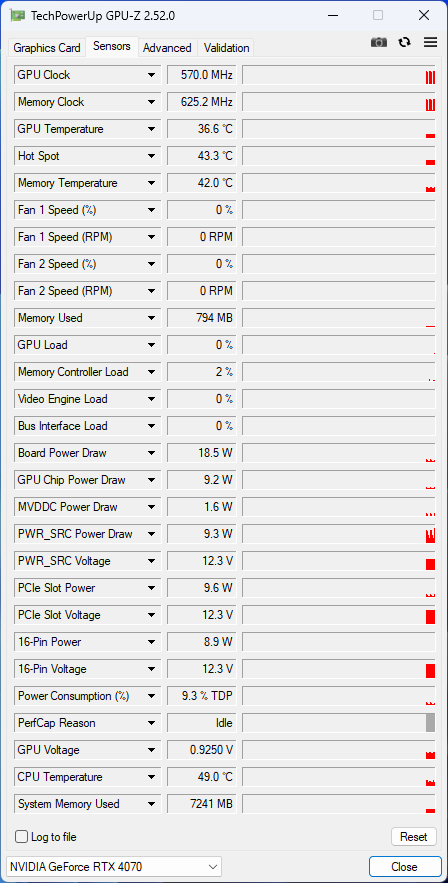Enable the Log to file checkbox

click(x=21, y=837)
